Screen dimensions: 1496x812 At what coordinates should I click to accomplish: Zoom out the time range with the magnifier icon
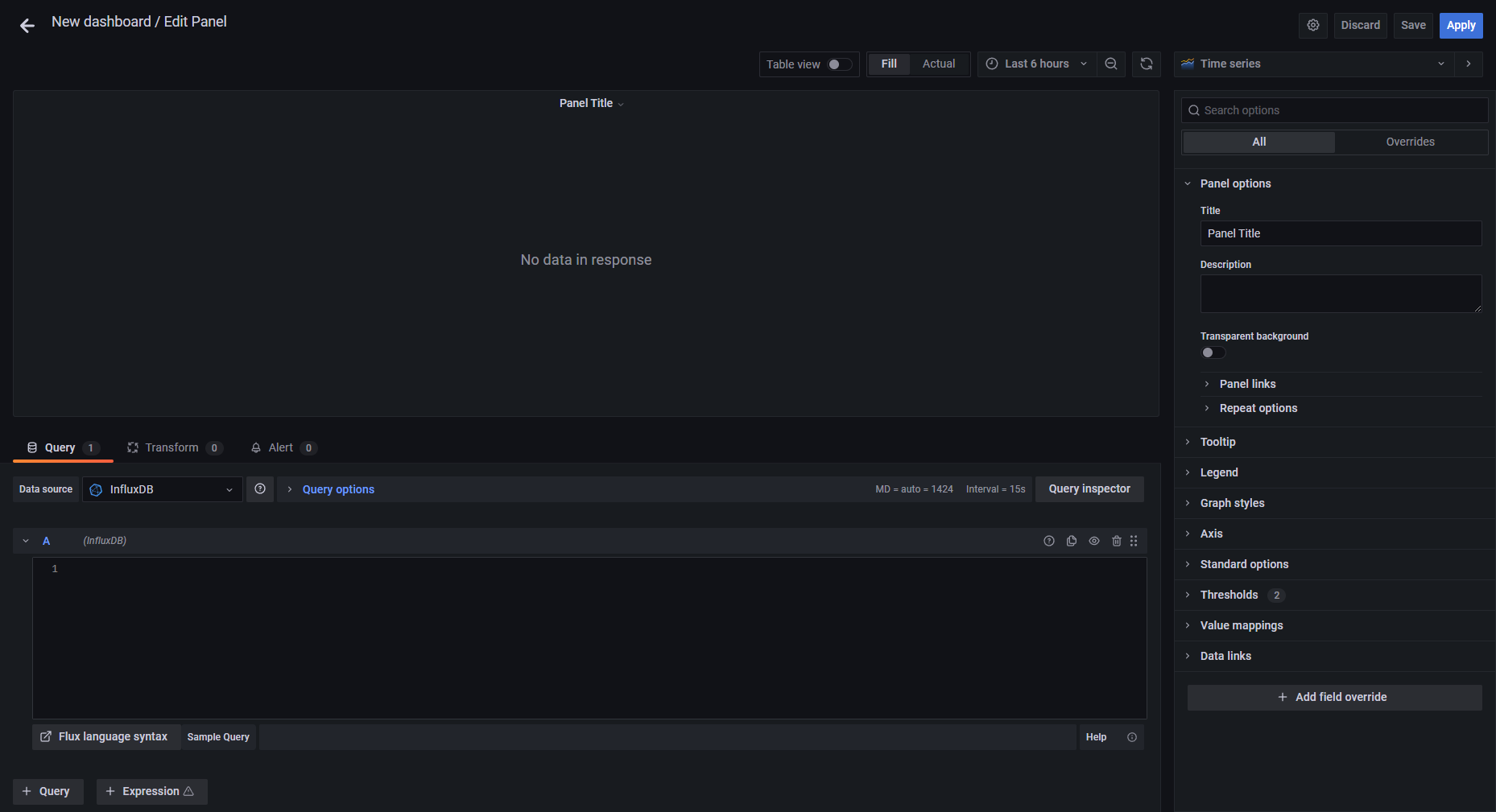click(x=1111, y=64)
